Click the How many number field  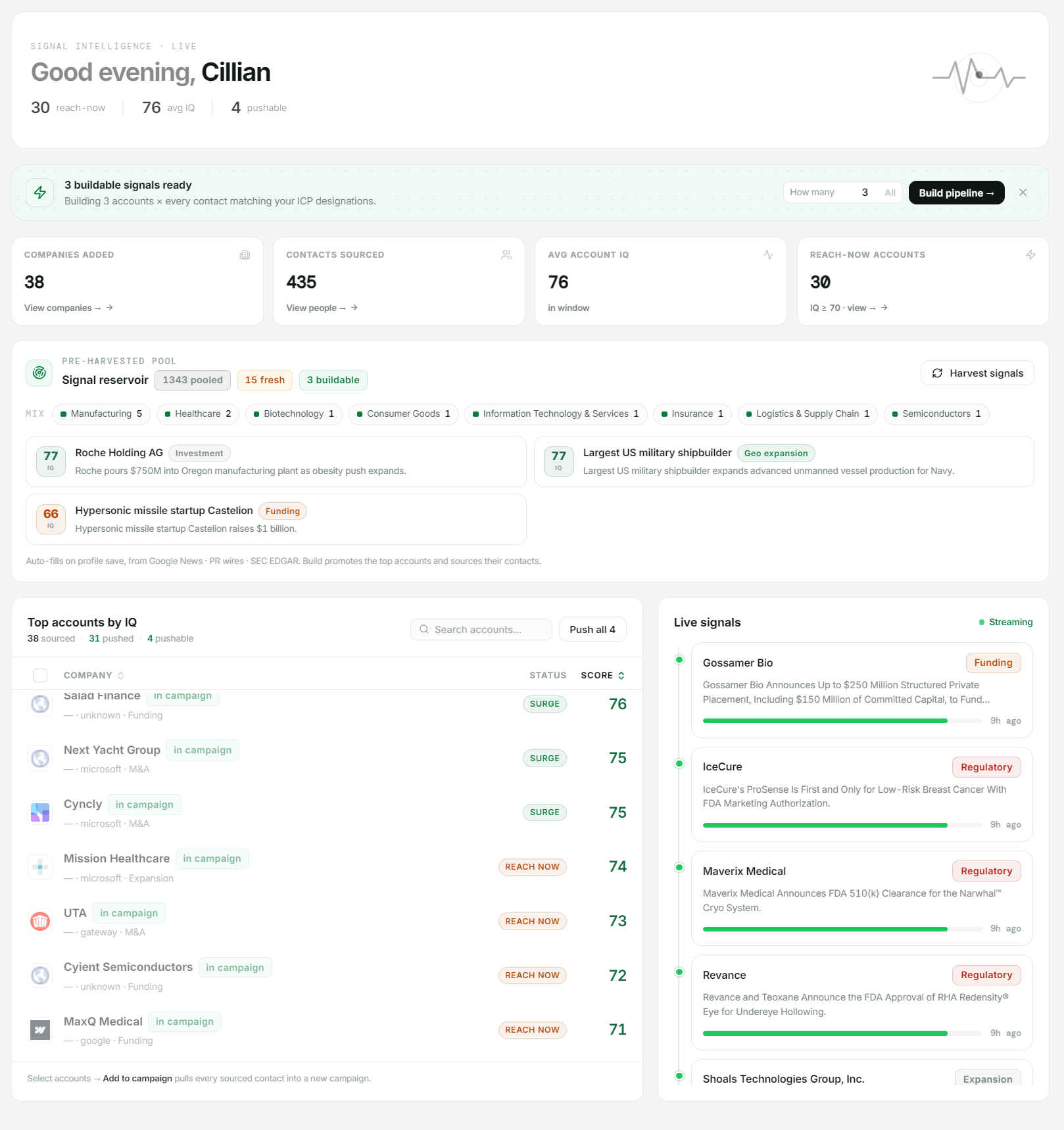click(864, 193)
